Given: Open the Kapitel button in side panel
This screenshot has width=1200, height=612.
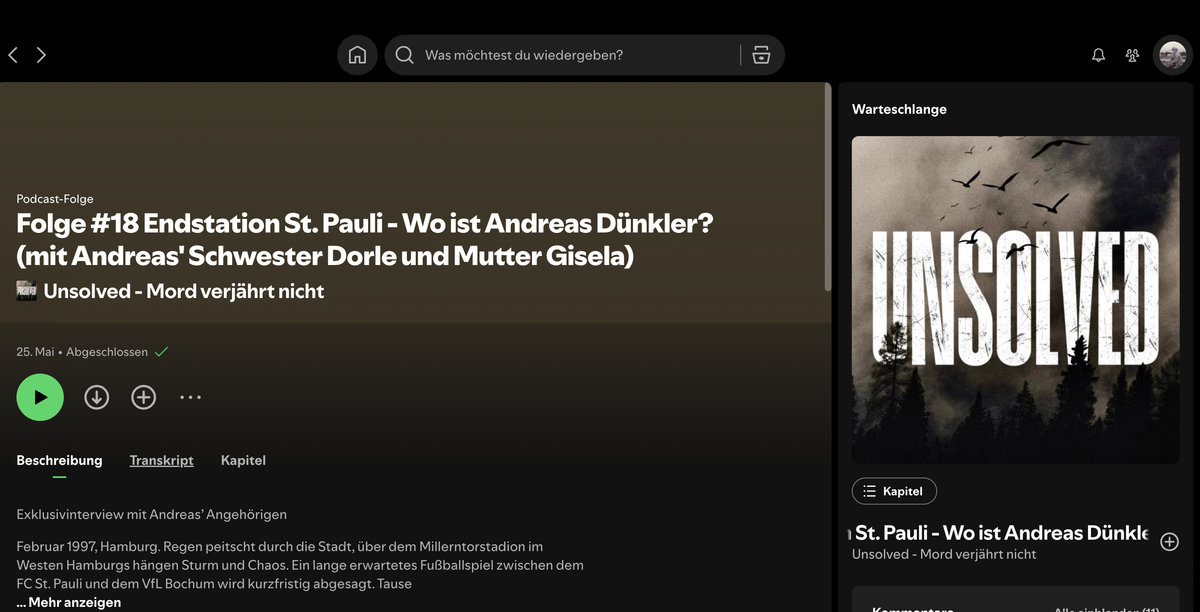Looking at the screenshot, I should click(x=894, y=491).
